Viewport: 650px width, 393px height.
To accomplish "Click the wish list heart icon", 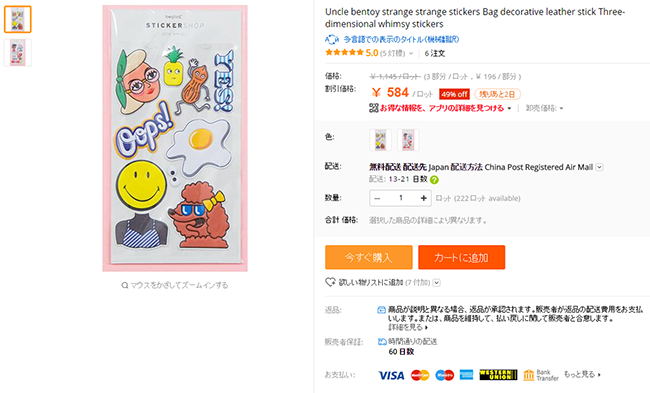I will [330, 283].
